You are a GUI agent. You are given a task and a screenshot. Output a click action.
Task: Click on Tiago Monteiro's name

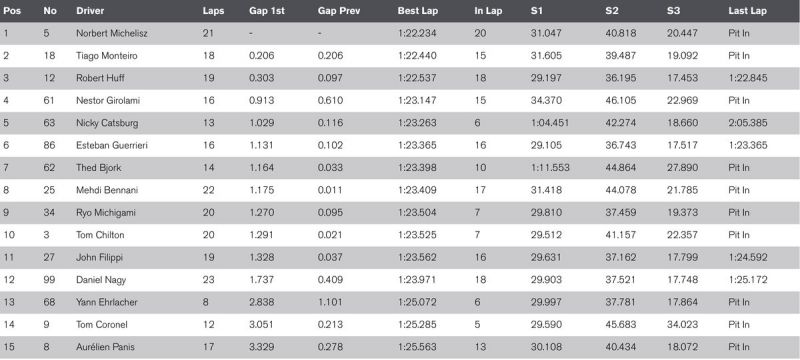pos(107,56)
